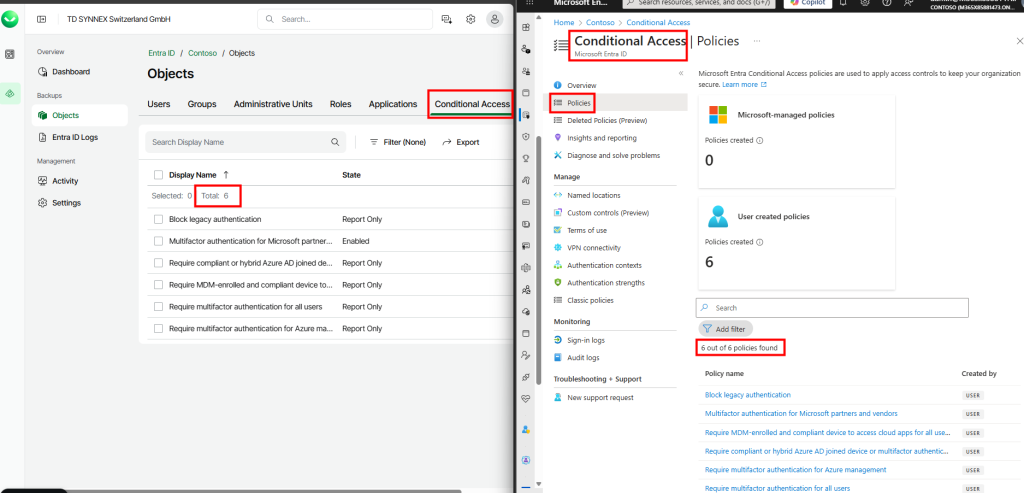
Task: Open Block legacy authentication policy link
Action: click(747, 395)
